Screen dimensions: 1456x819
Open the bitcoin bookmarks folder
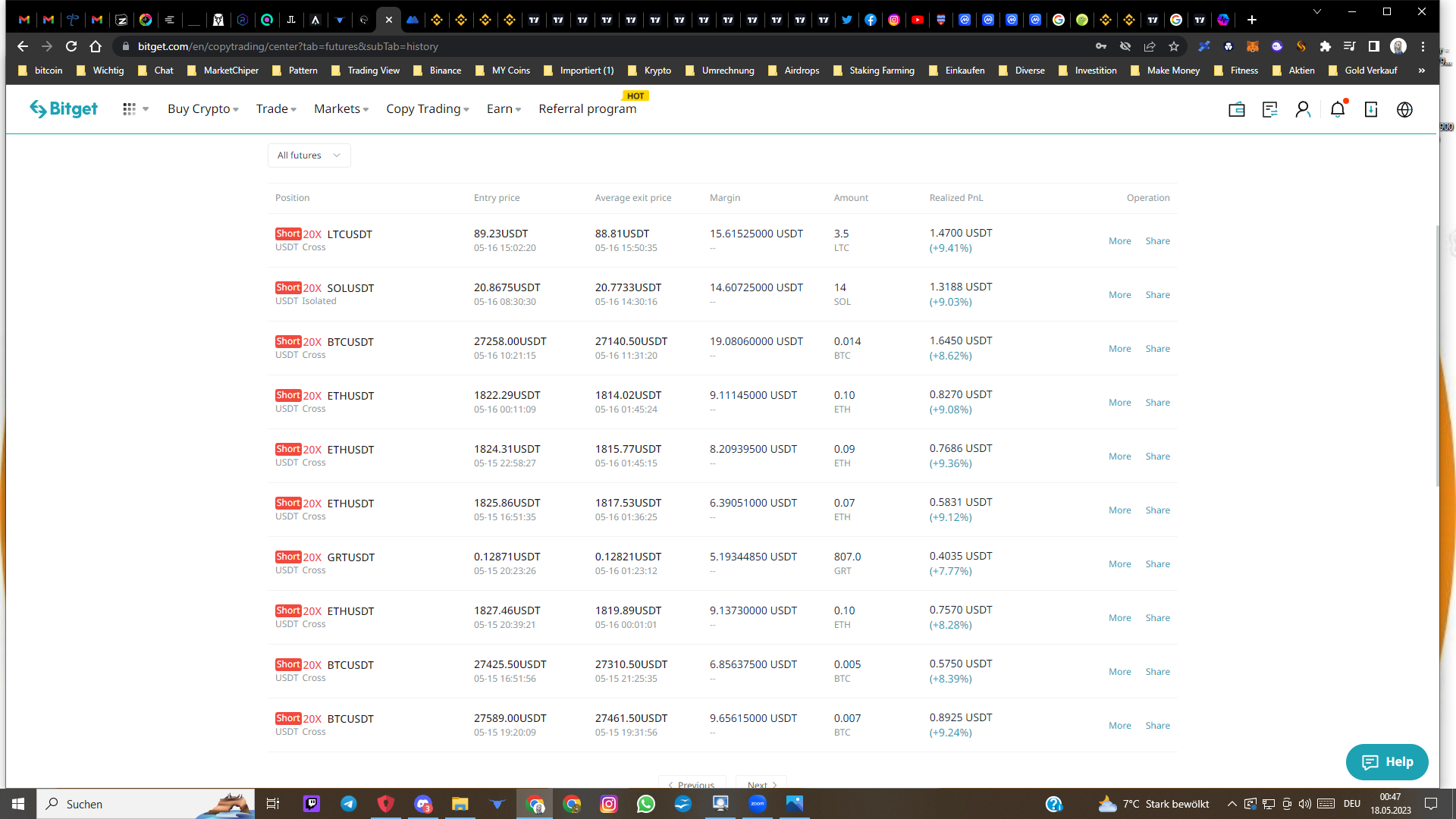[x=40, y=71]
